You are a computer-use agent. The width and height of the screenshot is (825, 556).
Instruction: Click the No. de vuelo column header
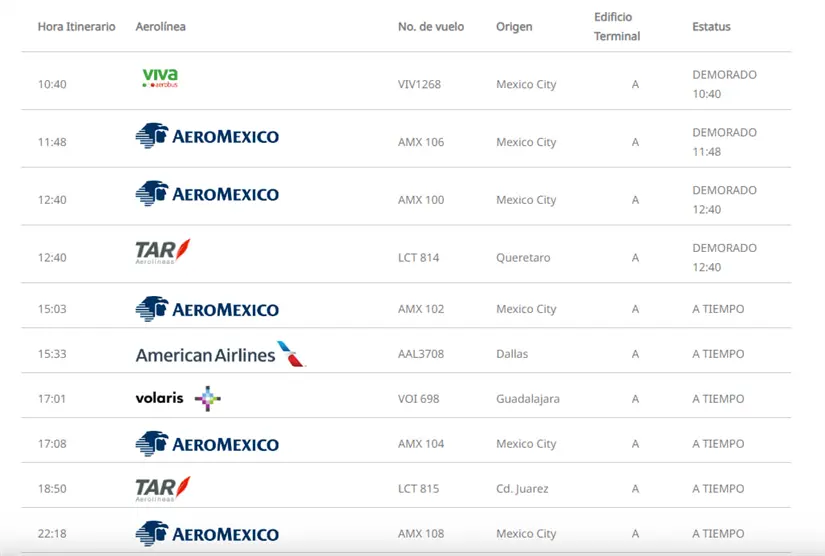431,27
